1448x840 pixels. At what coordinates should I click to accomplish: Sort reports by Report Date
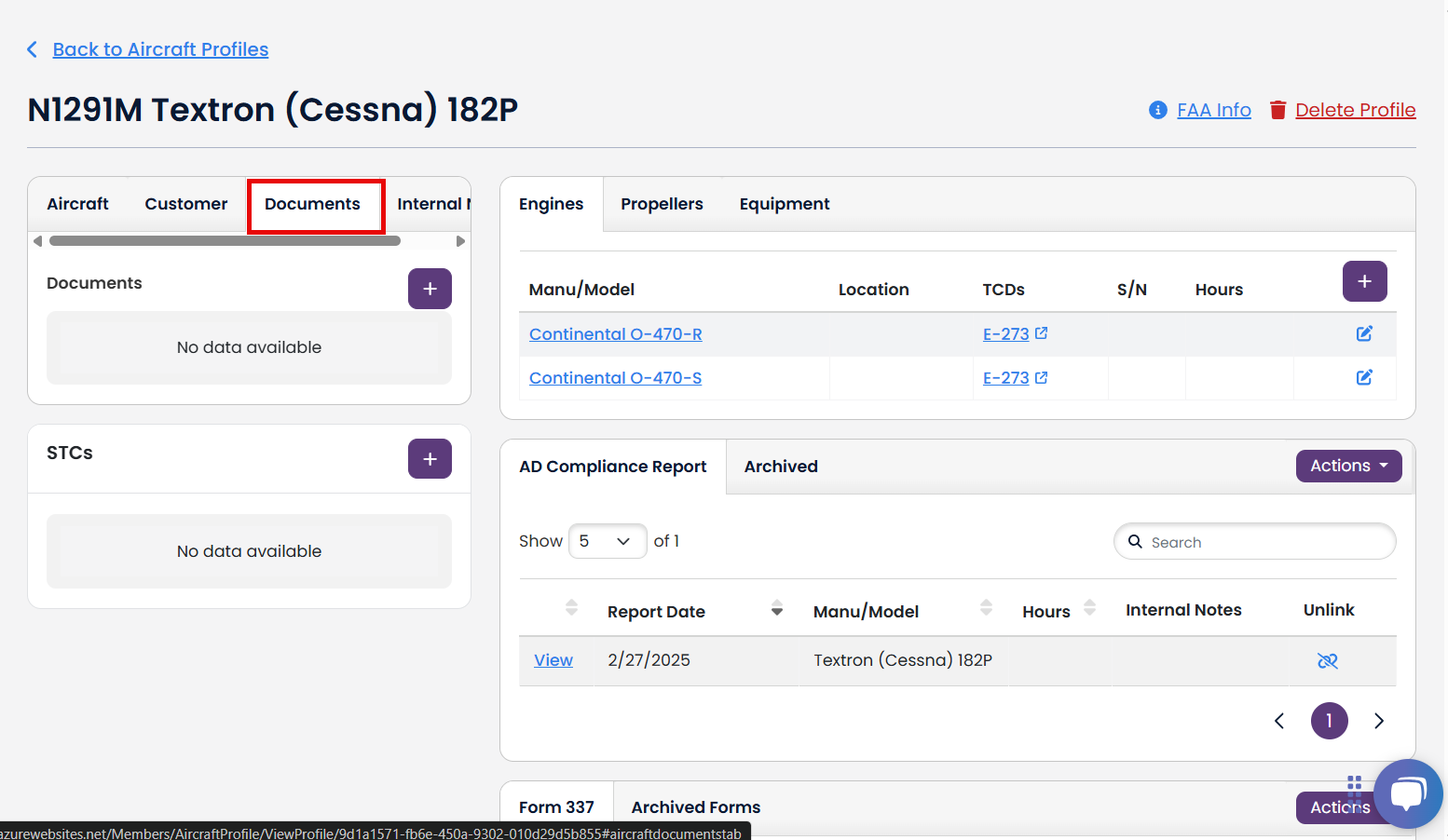[777, 609]
